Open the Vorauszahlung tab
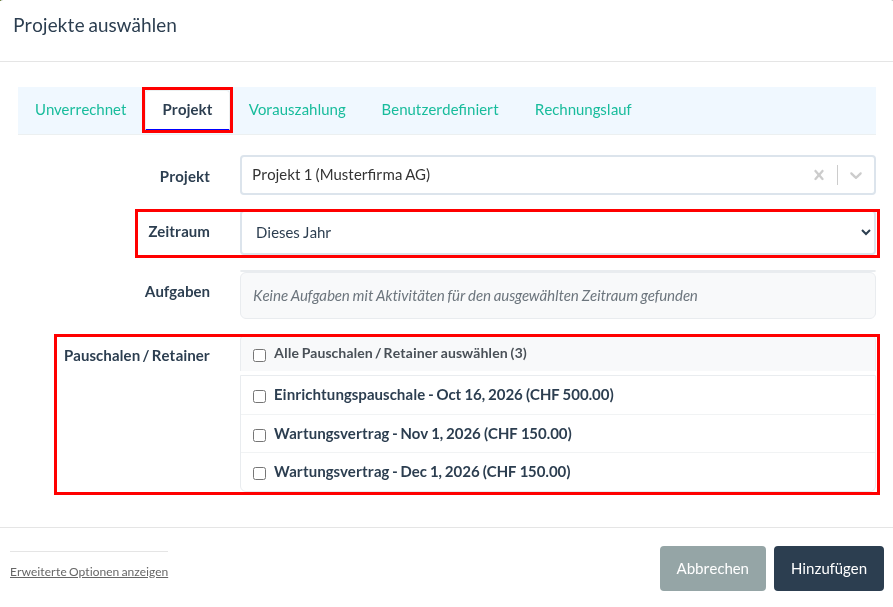This screenshot has width=893, height=607. point(297,110)
